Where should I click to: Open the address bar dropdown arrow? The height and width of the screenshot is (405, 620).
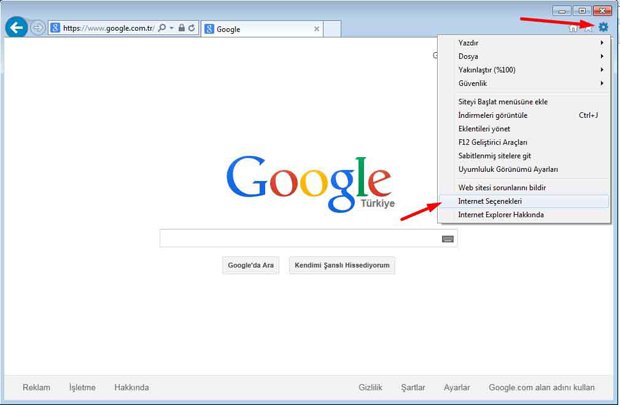[172, 28]
